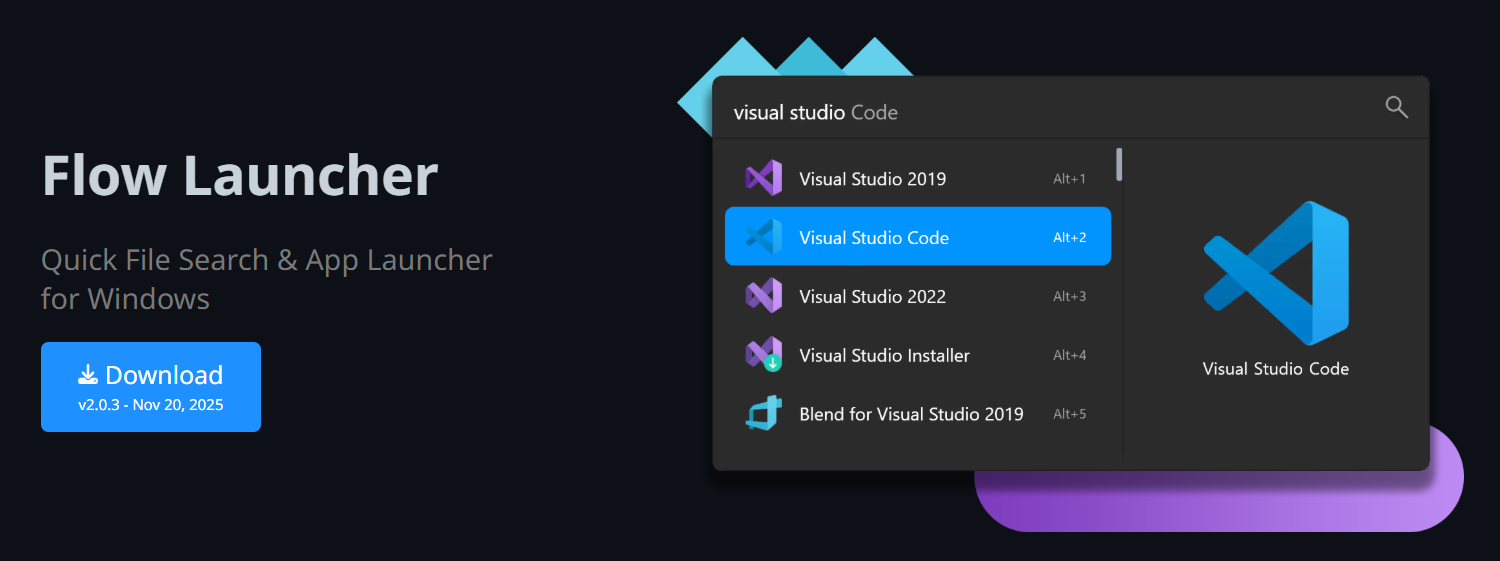Image resolution: width=1500 pixels, height=561 pixels.
Task: Click the 'Flow Launcher' heading
Action: [x=240, y=176]
